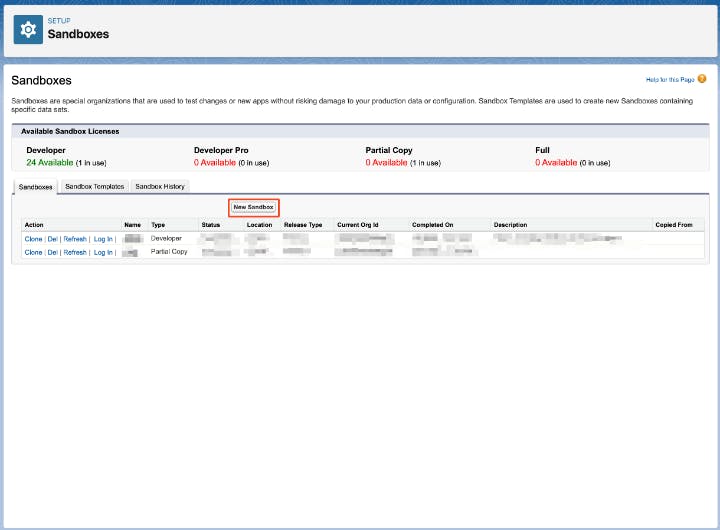720x530 pixels.
Task: Click the Release Type column header
Action: click(303, 225)
